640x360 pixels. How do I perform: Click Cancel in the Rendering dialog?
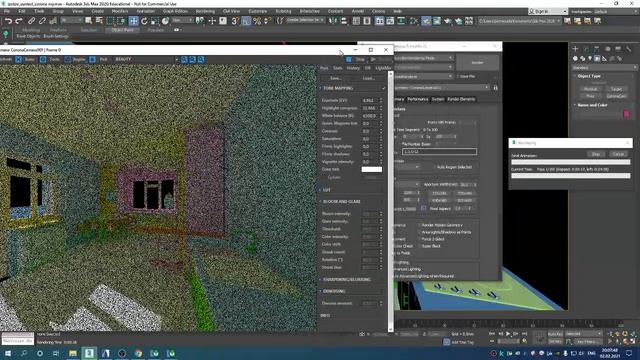tap(618, 154)
